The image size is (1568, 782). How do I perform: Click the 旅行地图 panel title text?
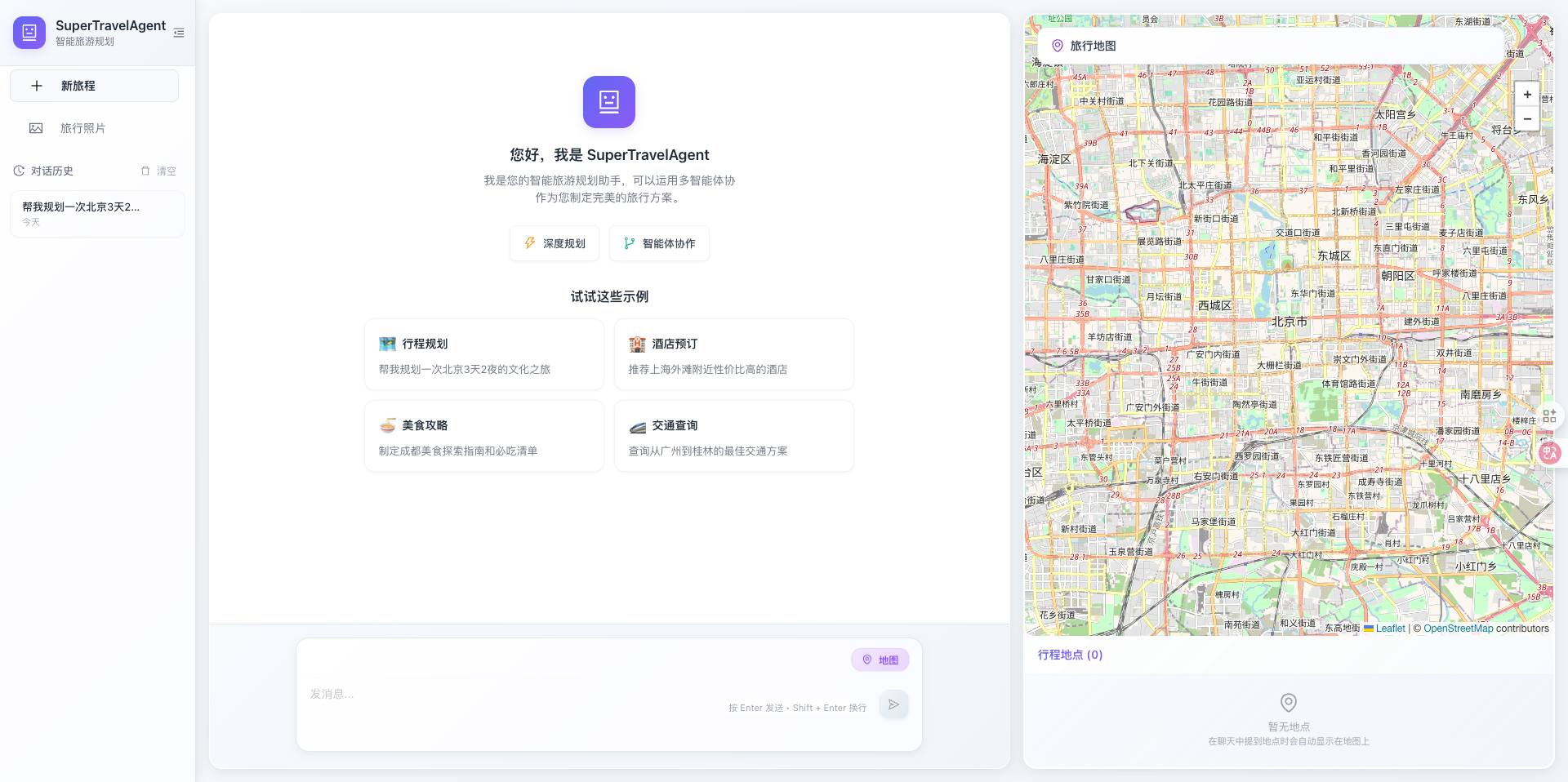[x=1094, y=46]
